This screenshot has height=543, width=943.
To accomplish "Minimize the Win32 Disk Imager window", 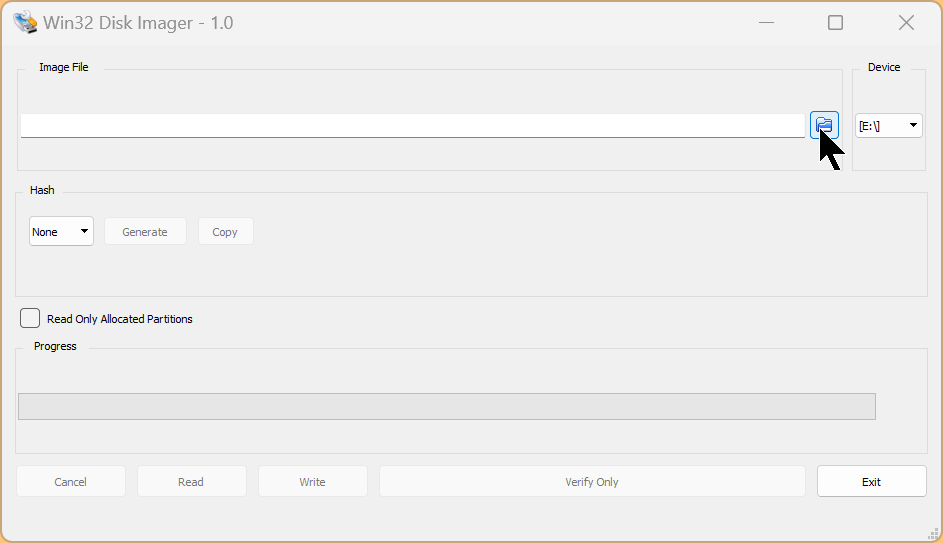I will click(766, 23).
